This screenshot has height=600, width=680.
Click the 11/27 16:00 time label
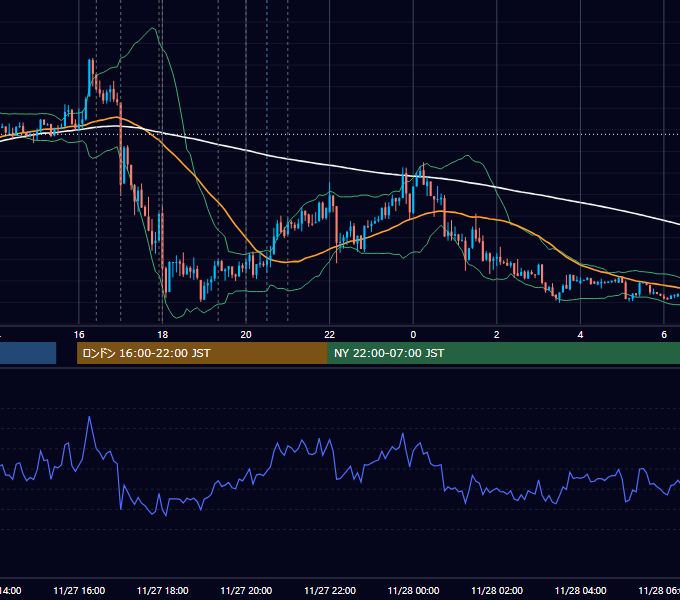coord(79,590)
